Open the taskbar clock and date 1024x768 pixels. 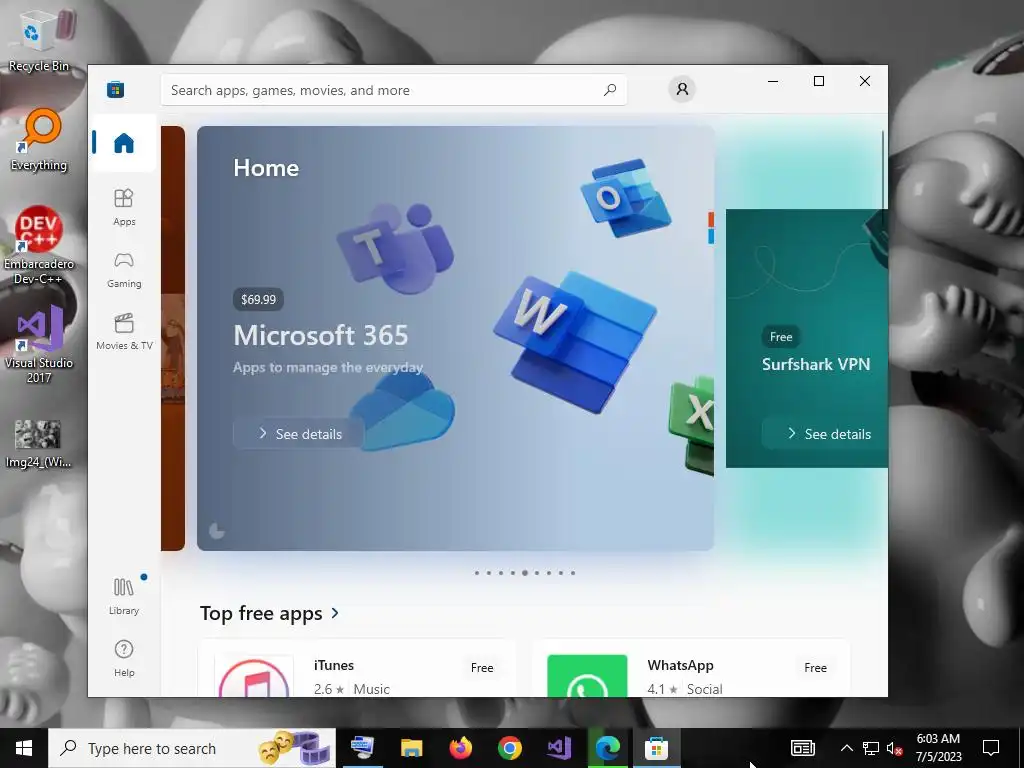[x=938, y=748]
